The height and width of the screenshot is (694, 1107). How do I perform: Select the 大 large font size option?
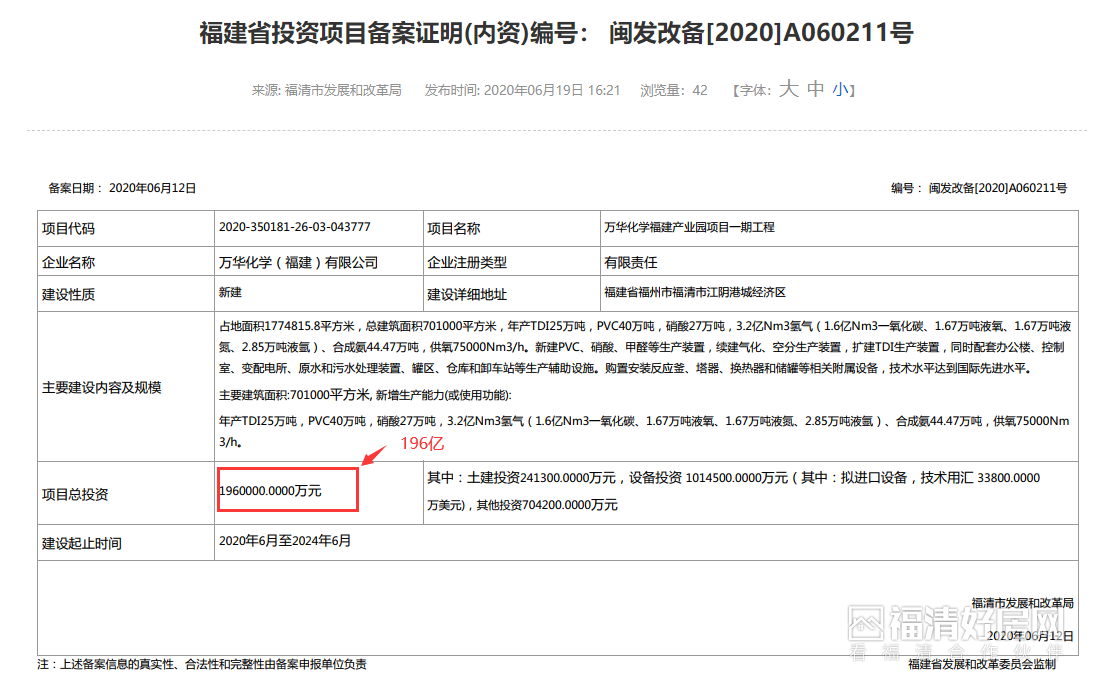788,89
